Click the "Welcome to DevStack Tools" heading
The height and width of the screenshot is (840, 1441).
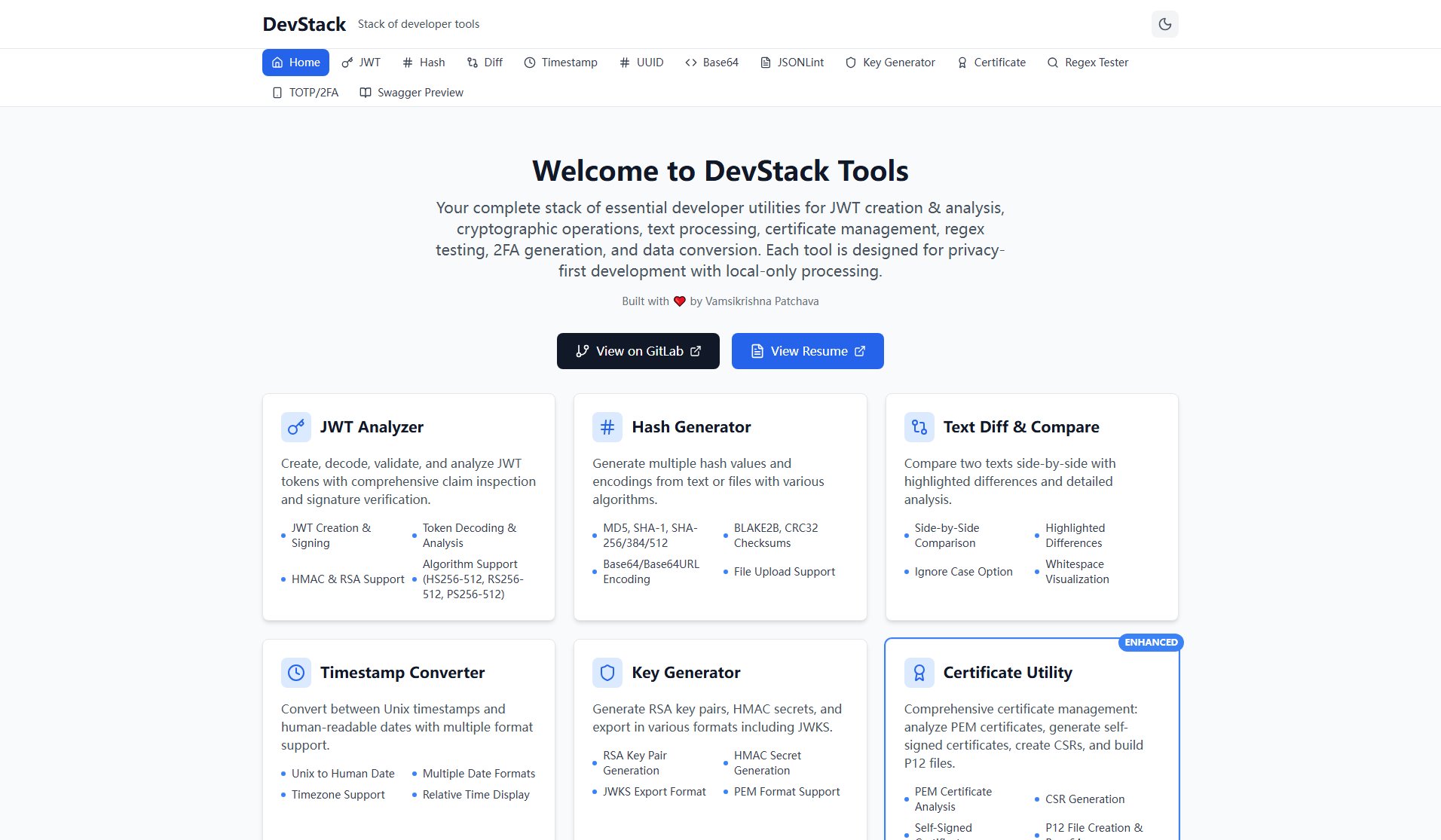(720, 171)
